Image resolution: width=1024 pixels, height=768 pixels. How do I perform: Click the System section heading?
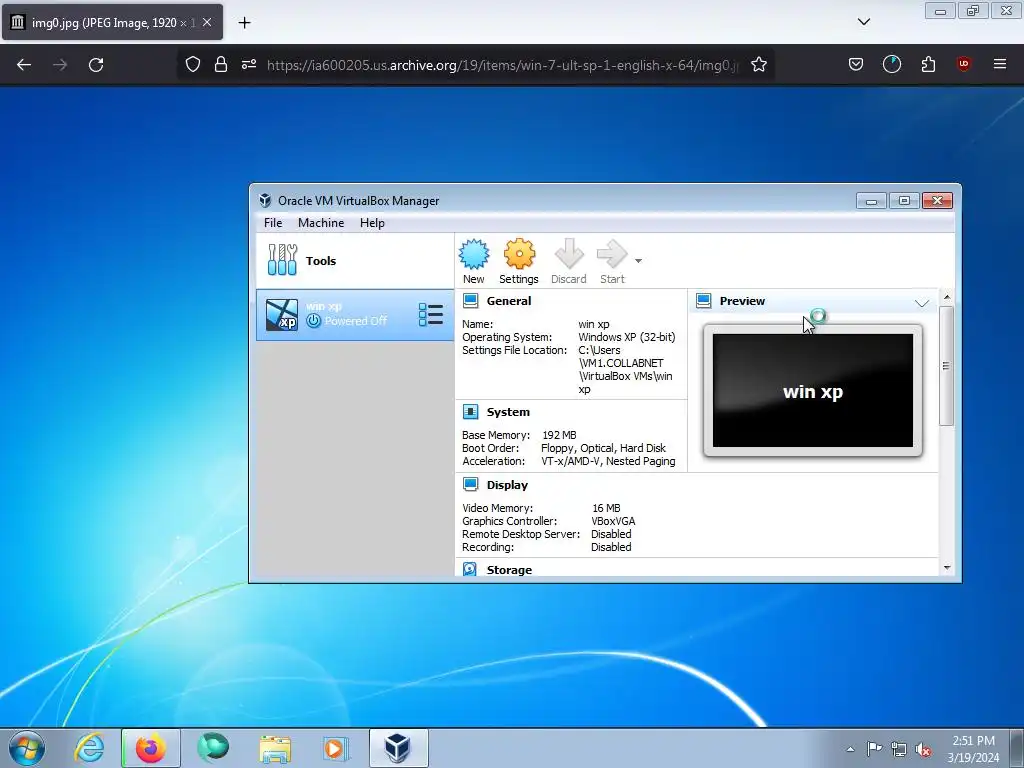pyautogui.click(x=508, y=412)
